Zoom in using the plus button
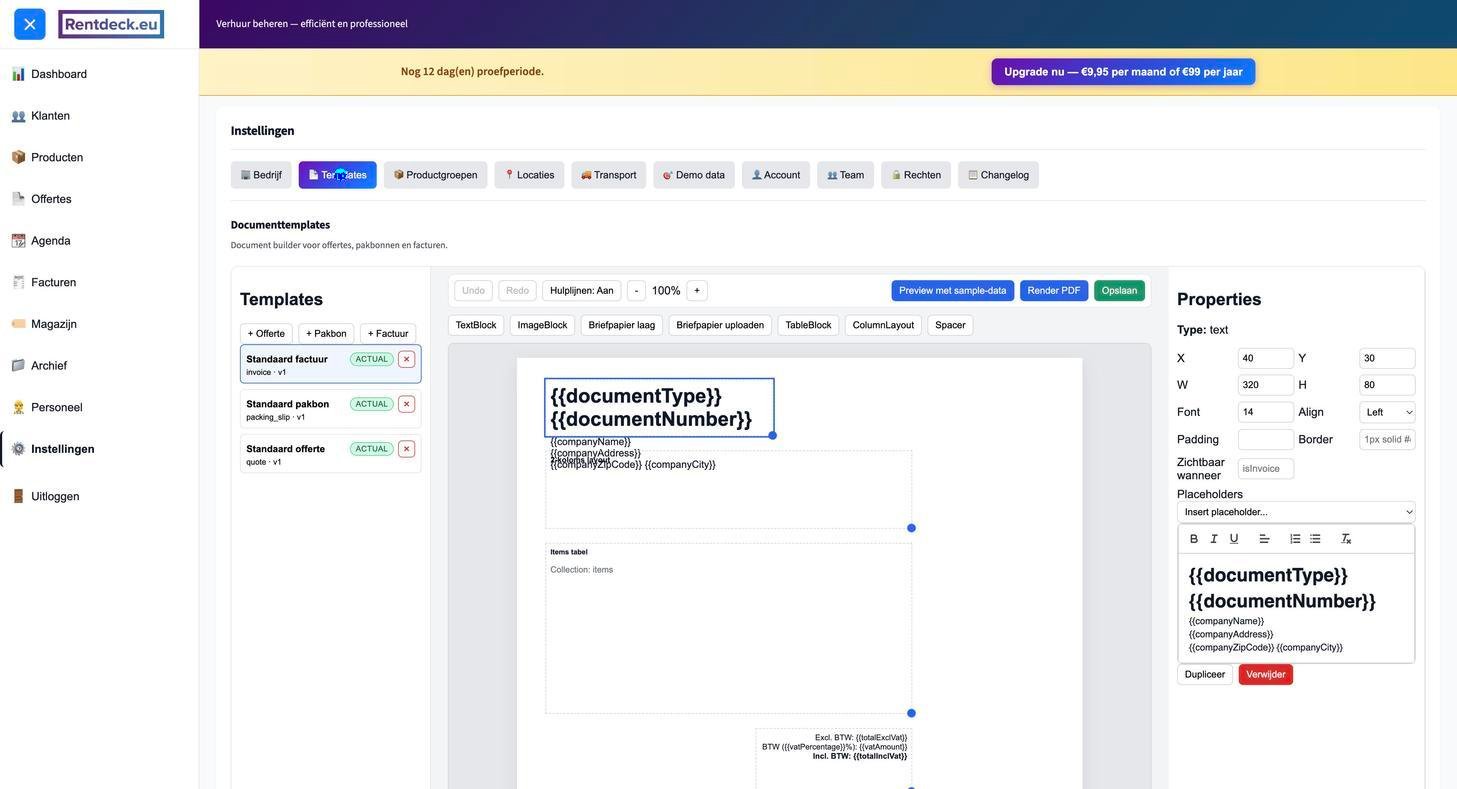Image resolution: width=1457 pixels, height=789 pixels. (697, 291)
